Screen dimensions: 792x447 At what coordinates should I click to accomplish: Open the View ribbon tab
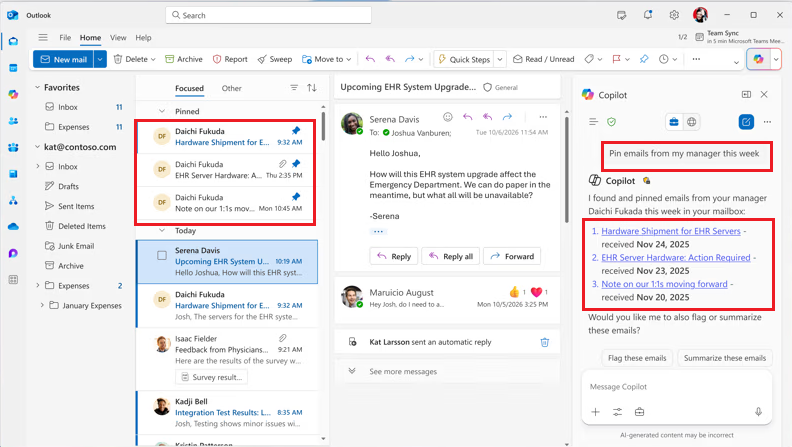pos(118,37)
